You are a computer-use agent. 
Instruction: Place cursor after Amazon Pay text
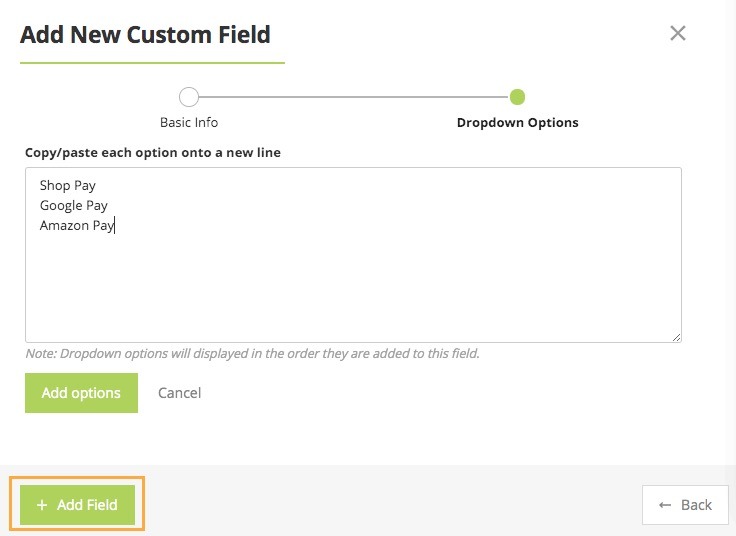(x=116, y=226)
